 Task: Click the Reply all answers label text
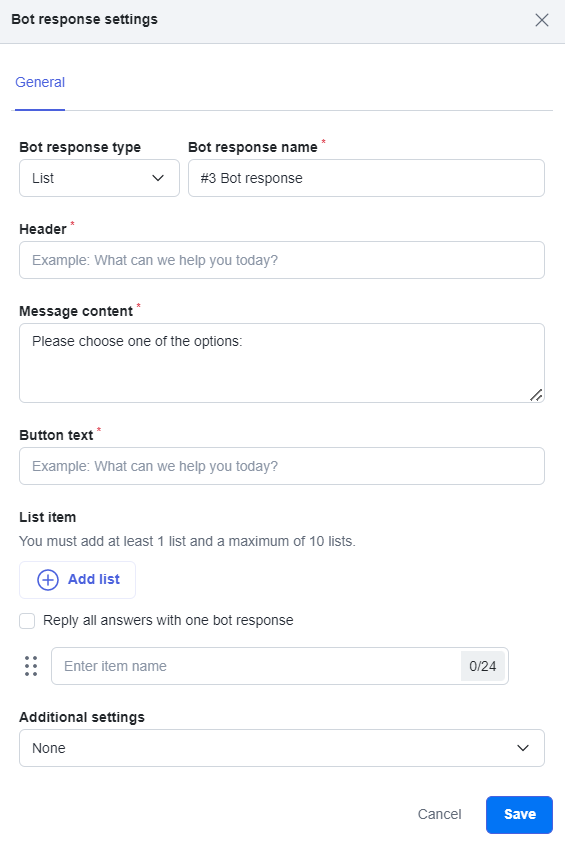(168, 621)
